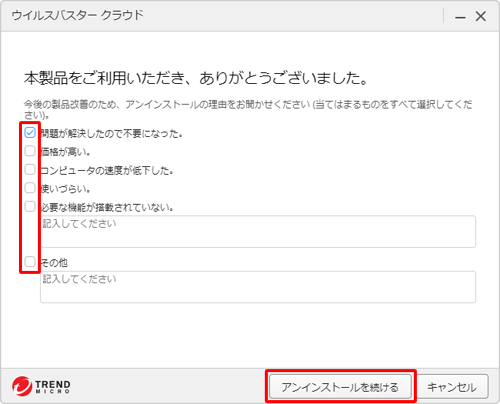Focus the text box under '必要な機能が搭載されていない'
Image resolution: width=500 pixels, height=404 pixels.
coord(258,232)
